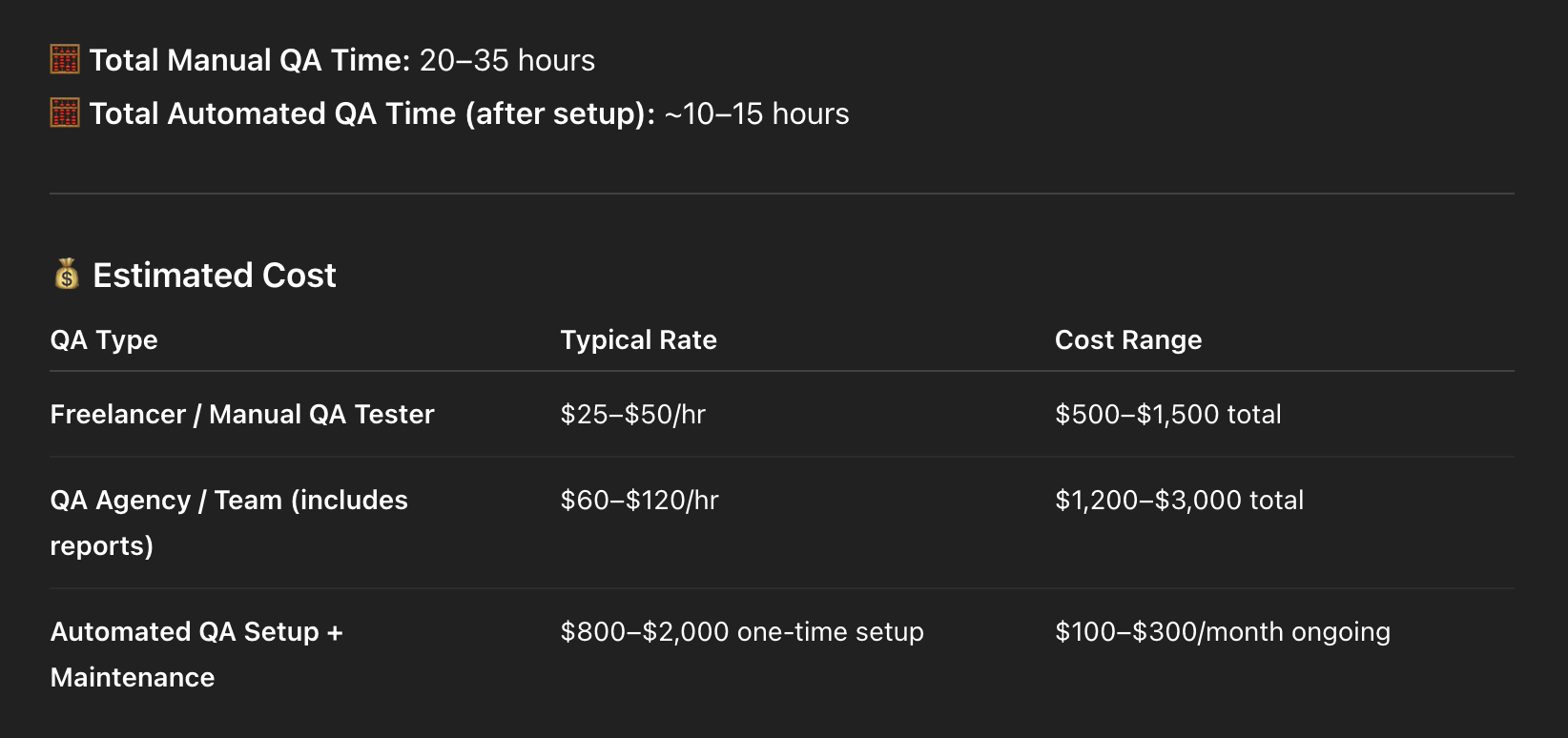This screenshot has height=738, width=1568.
Task: Click the $800–$2,000 one-time setup cell
Action: [x=742, y=632]
